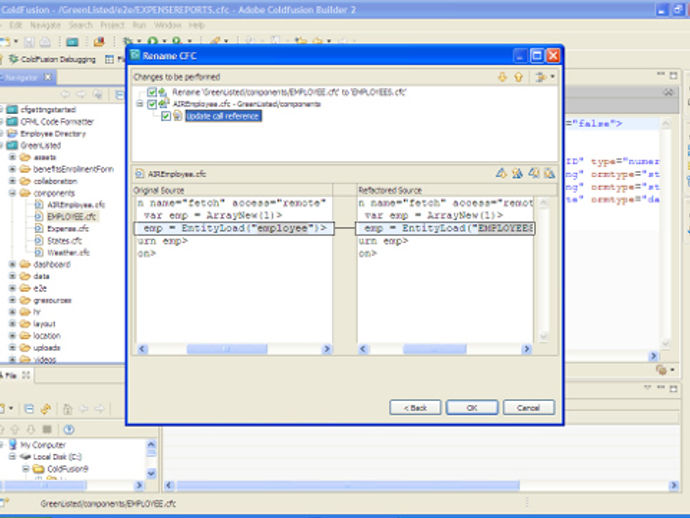Viewport: 690px width, 518px height.
Task: Click the last compare navigation icon in compare toolbar
Action: tap(549, 173)
